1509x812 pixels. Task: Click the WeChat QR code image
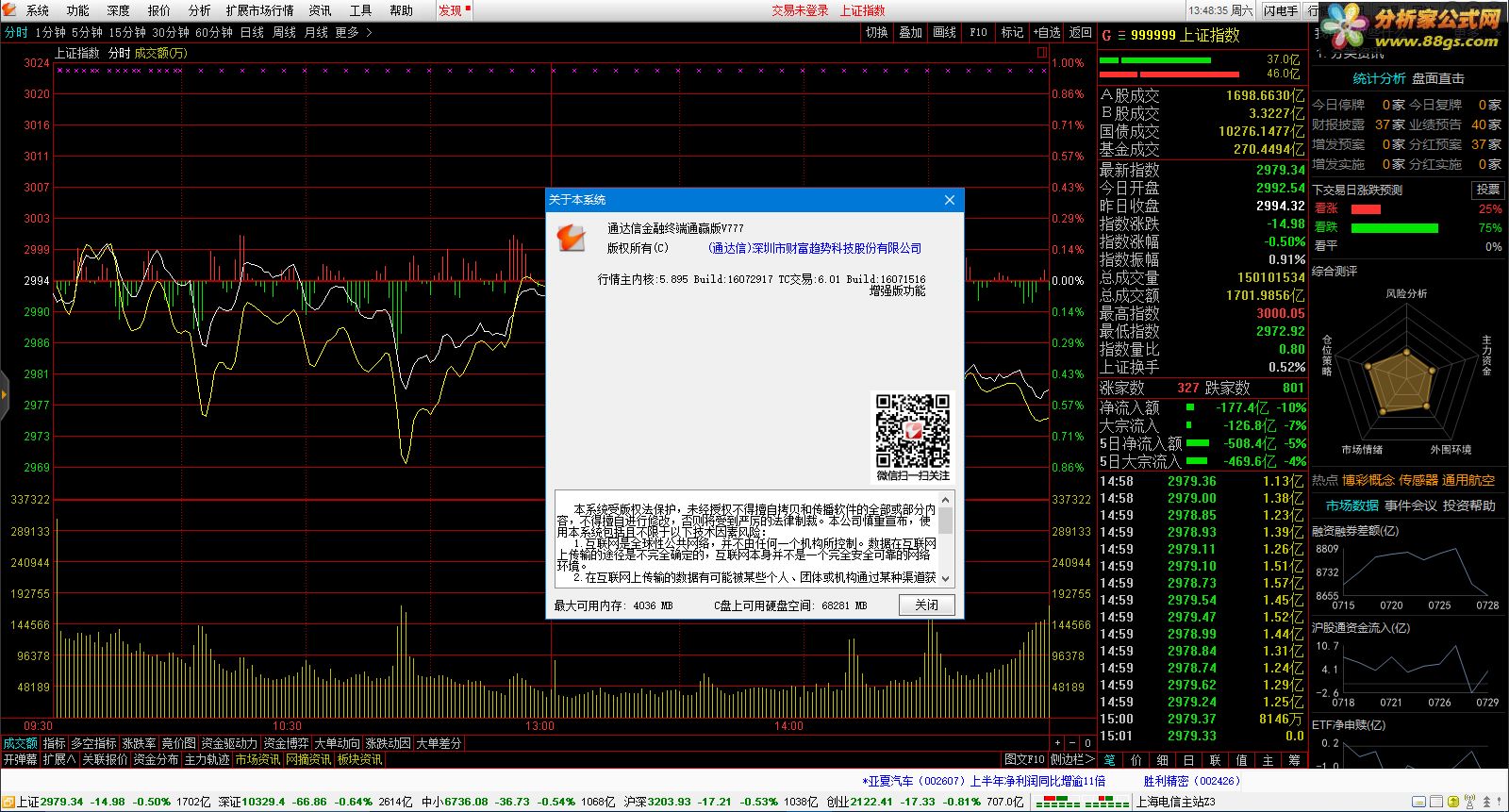pos(912,430)
